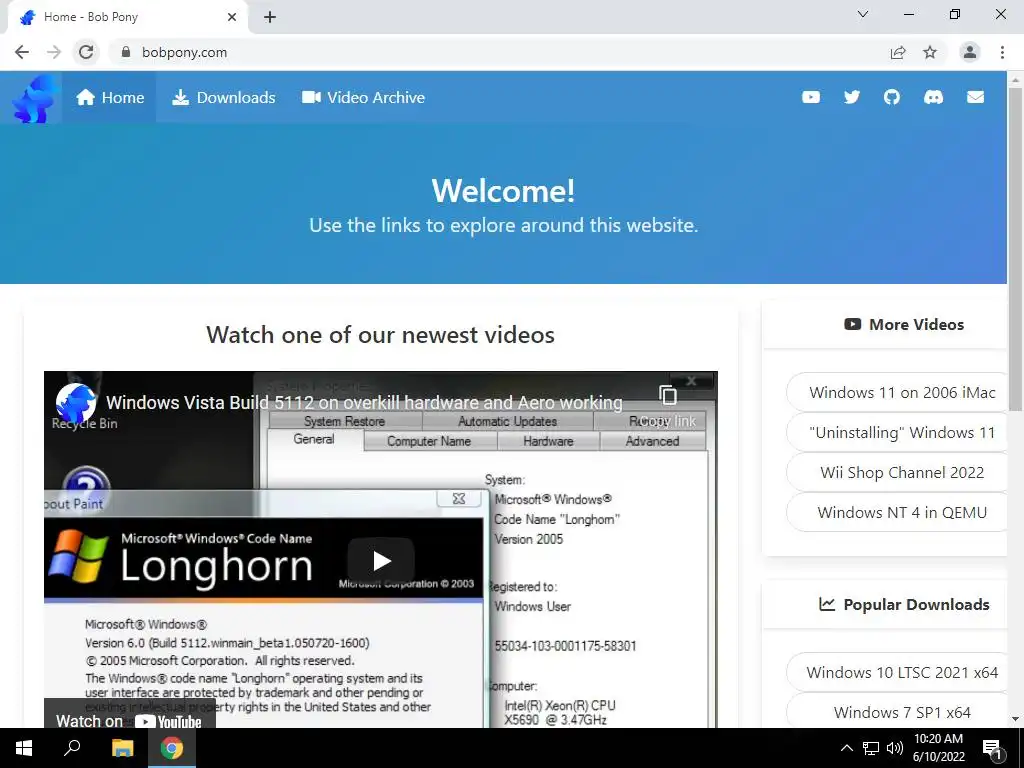Click the Popular Downloads heading
The width and height of the screenshot is (1024, 768).
[x=904, y=605]
